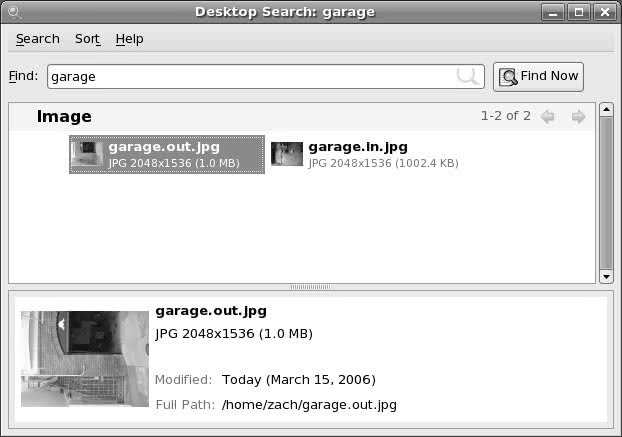622x437 pixels.
Task: Minimize the Desktop Search window
Action: [553, 12]
